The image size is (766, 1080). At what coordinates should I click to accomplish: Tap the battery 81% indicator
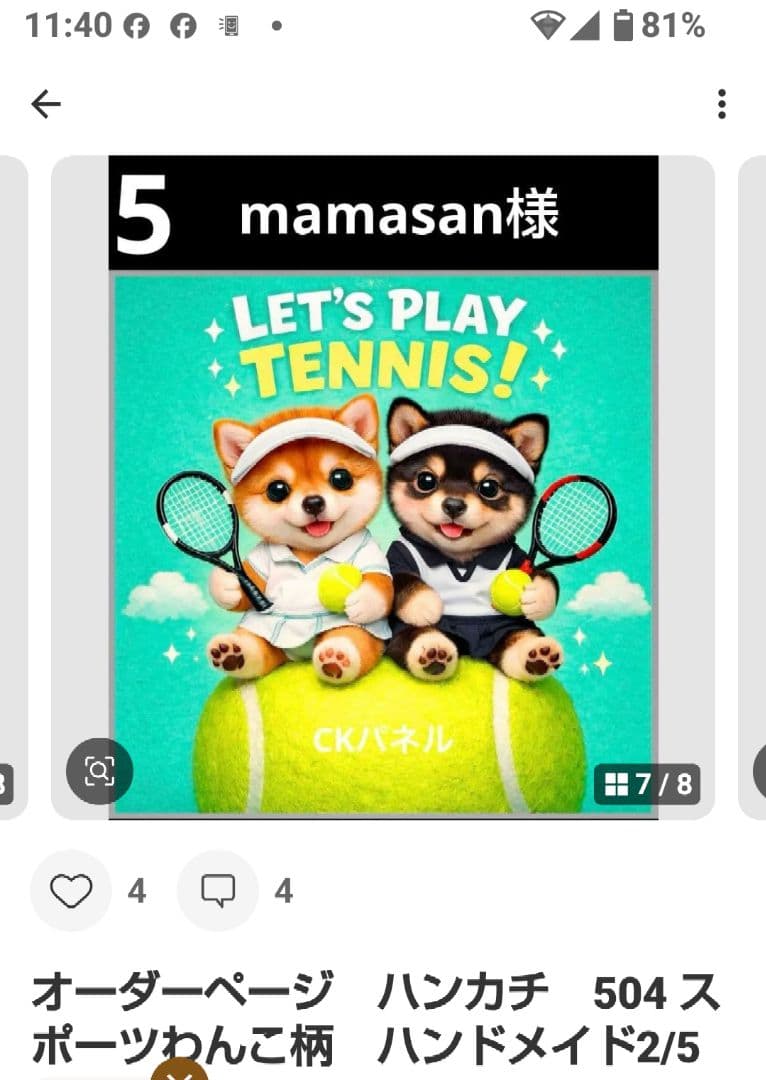pos(659,26)
